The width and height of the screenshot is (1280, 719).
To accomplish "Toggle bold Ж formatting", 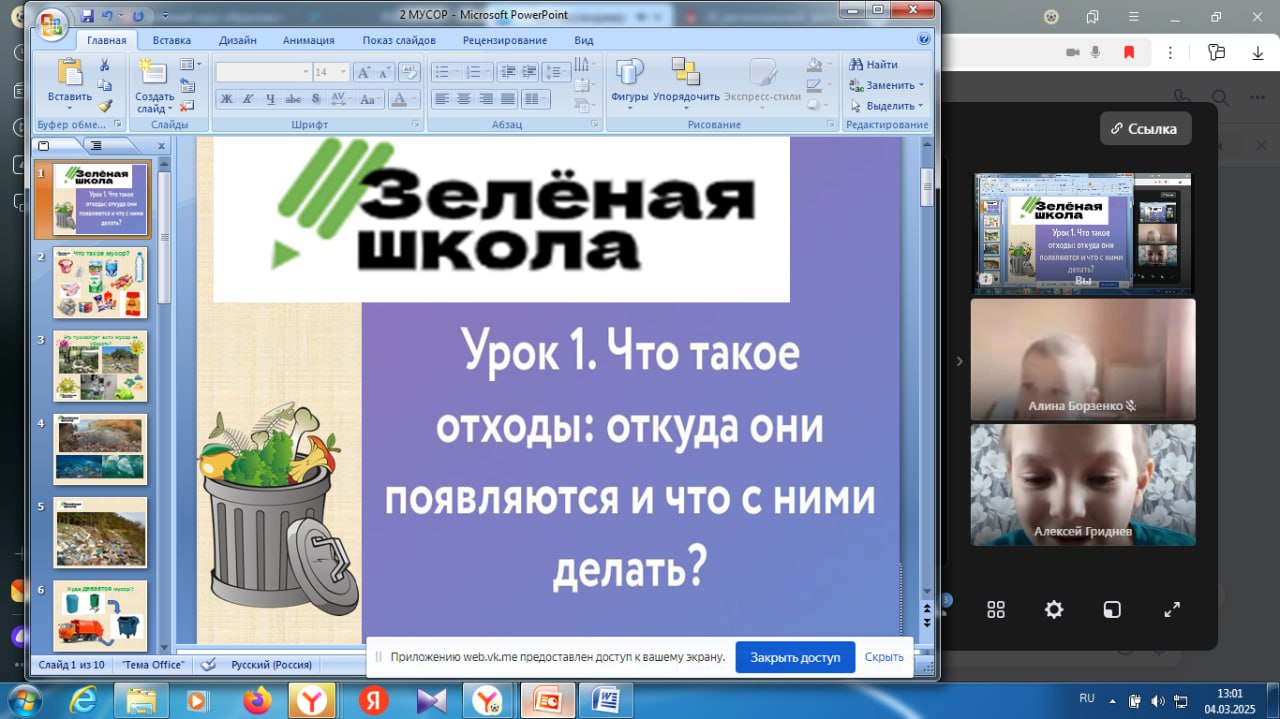I will pyautogui.click(x=227, y=99).
